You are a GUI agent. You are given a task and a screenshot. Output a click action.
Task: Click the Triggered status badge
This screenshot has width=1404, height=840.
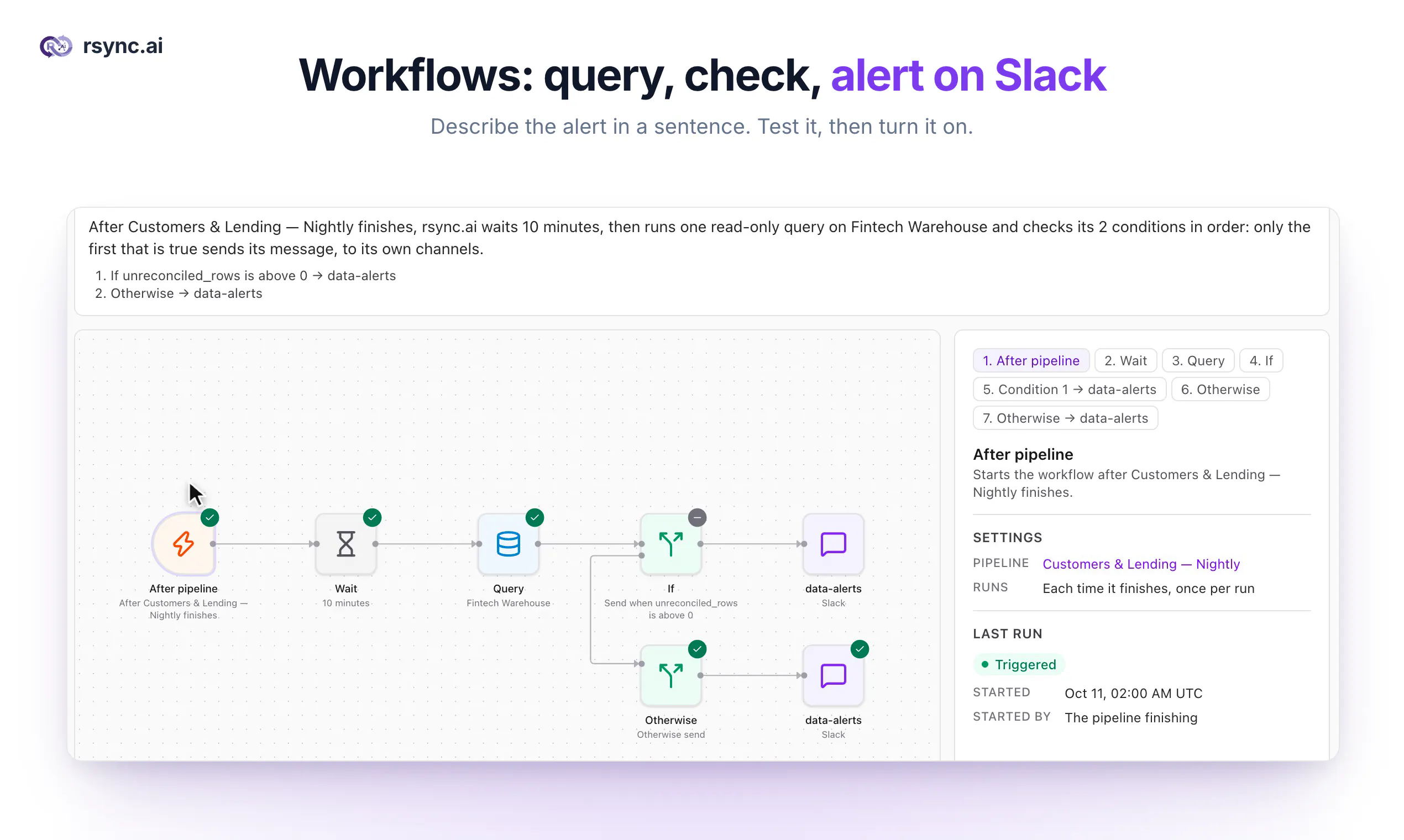click(1019, 664)
